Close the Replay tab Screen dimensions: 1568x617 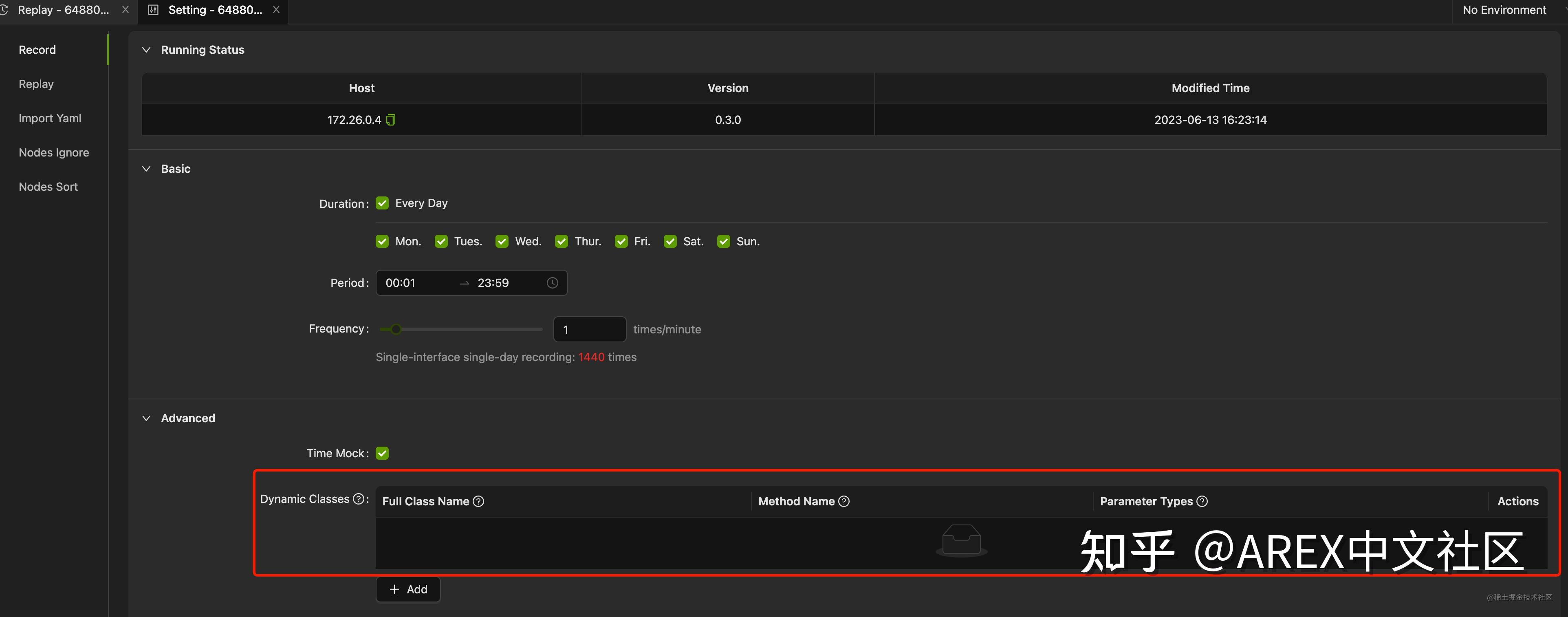click(x=126, y=10)
